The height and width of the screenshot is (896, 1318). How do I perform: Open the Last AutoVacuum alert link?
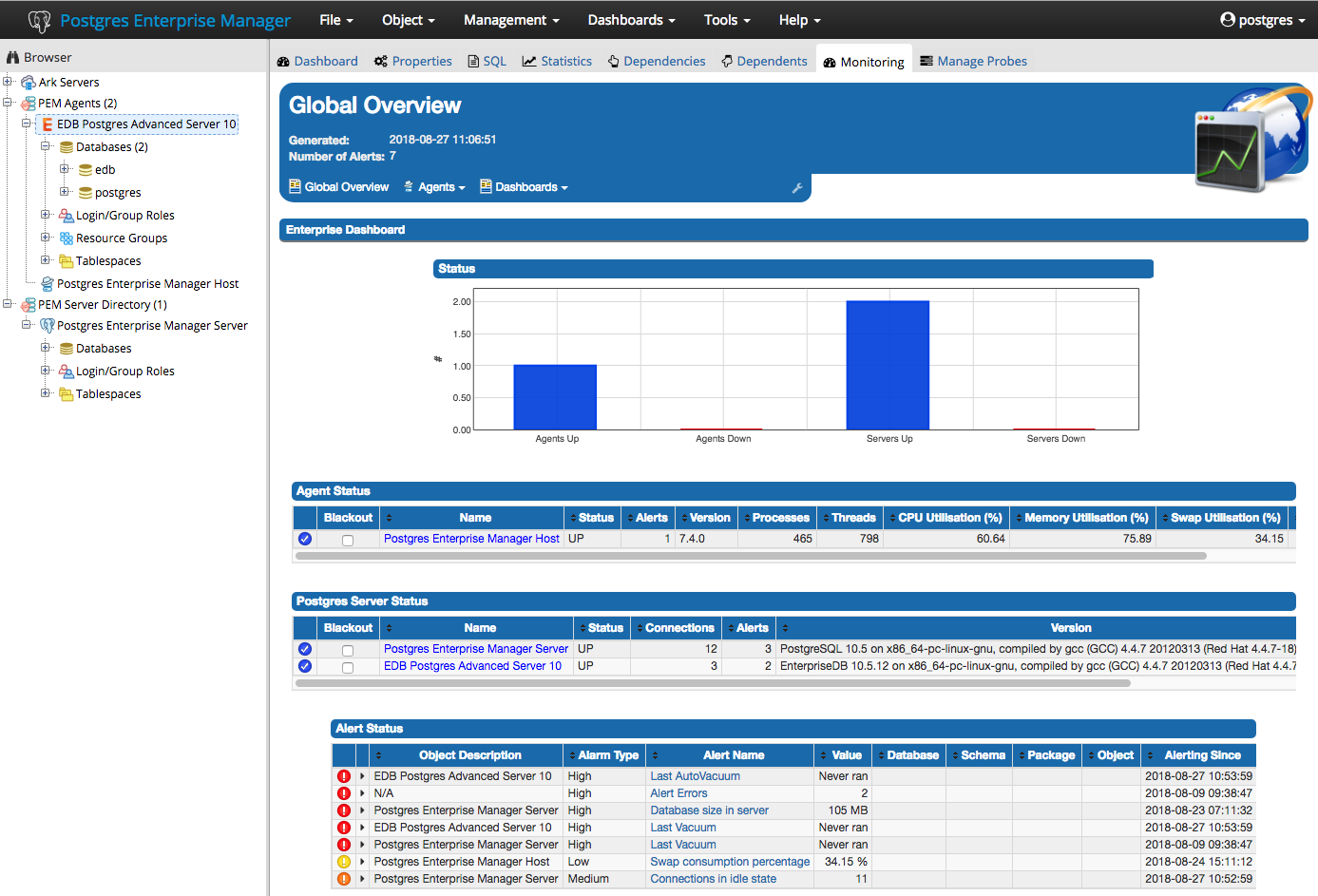coord(695,776)
